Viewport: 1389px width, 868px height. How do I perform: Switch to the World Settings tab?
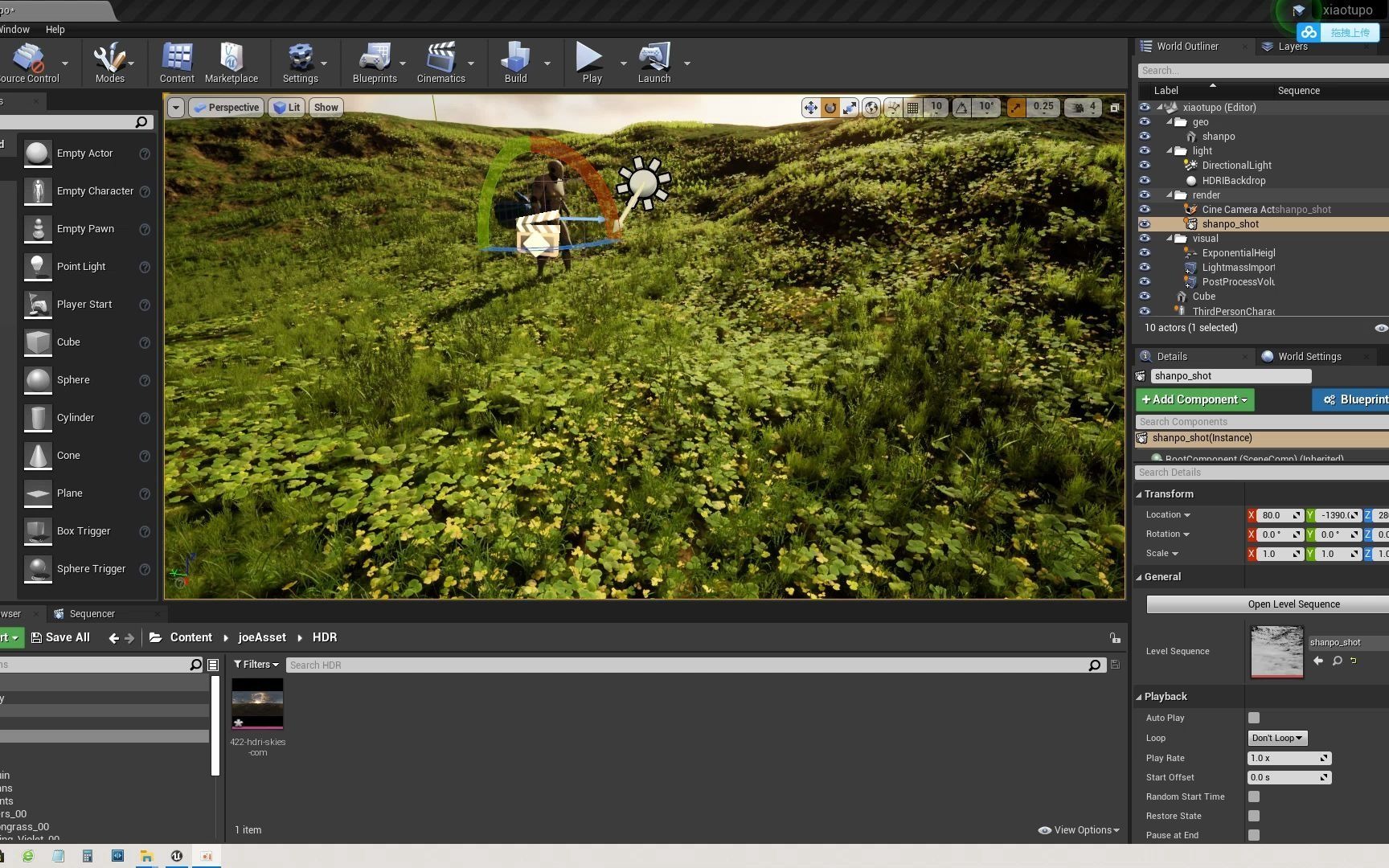click(x=1308, y=356)
